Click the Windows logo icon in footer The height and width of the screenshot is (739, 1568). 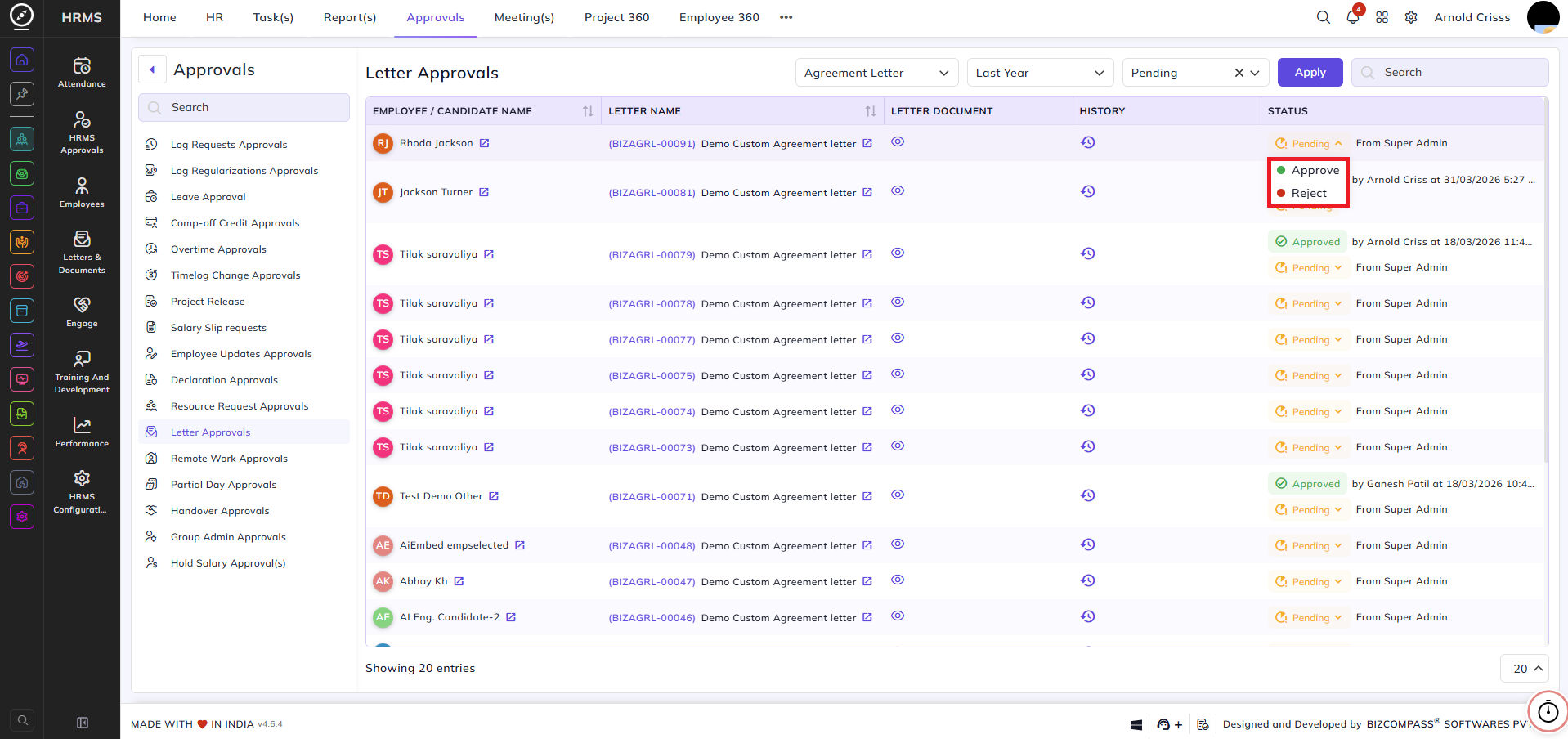[1136, 724]
